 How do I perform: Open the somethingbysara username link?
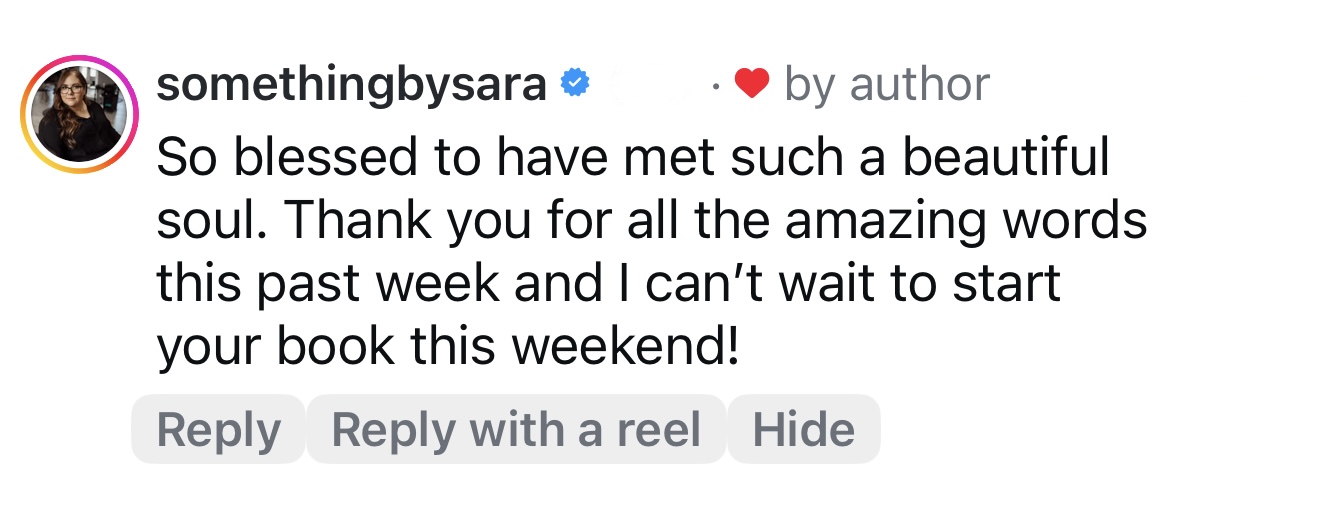point(351,85)
